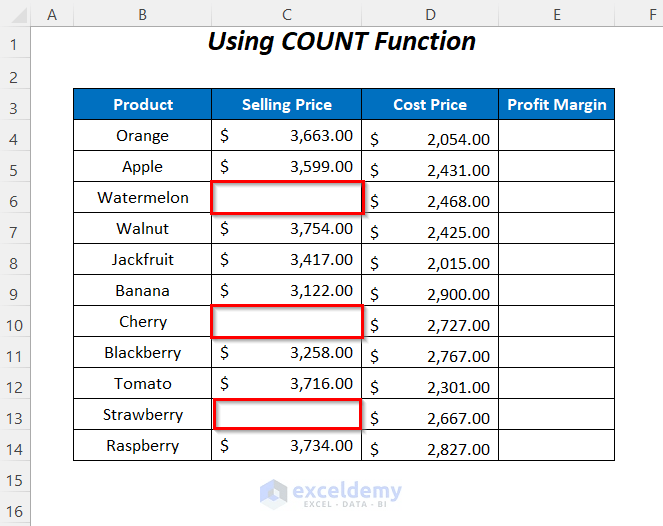Click Strawberry's empty selling price cell

pyautogui.click(x=287, y=414)
